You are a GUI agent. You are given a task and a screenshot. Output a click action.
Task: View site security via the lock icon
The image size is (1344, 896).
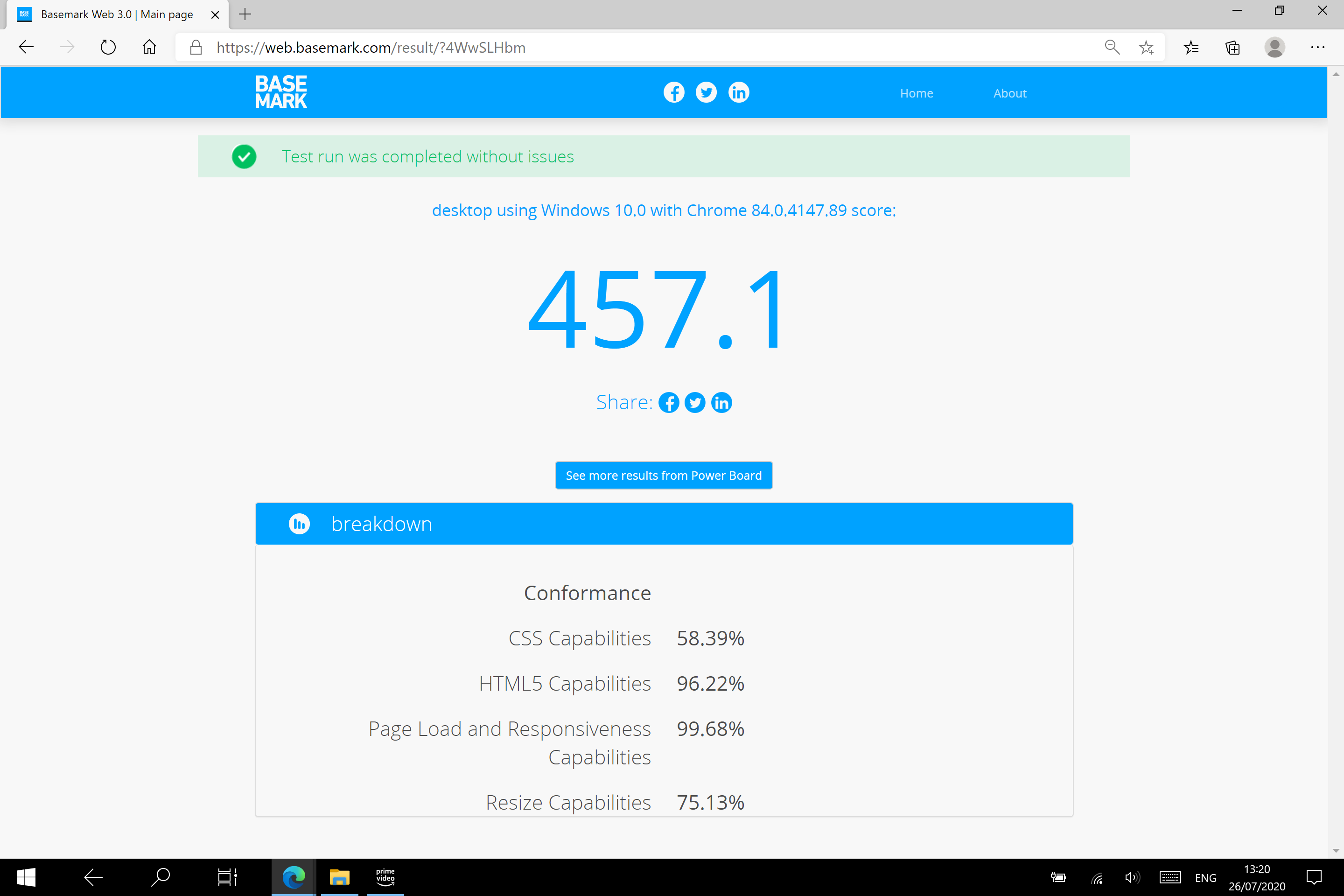[x=196, y=47]
